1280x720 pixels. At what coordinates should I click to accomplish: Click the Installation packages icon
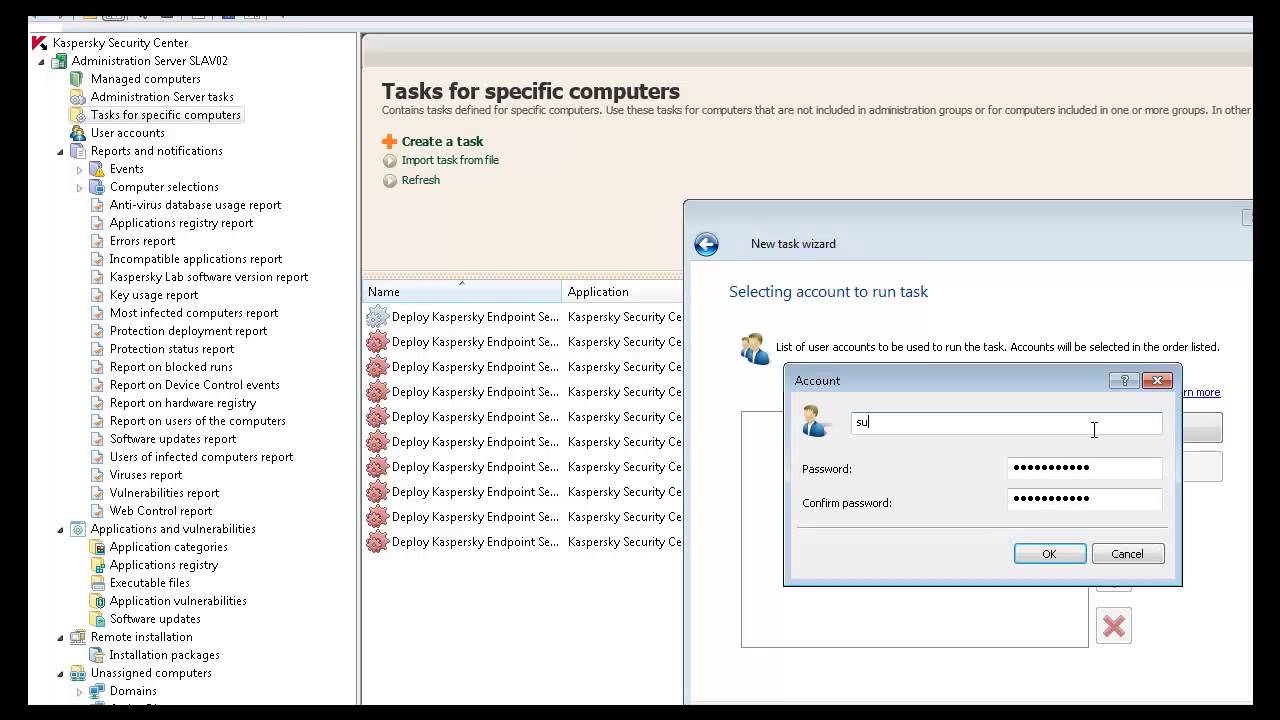coord(97,655)
